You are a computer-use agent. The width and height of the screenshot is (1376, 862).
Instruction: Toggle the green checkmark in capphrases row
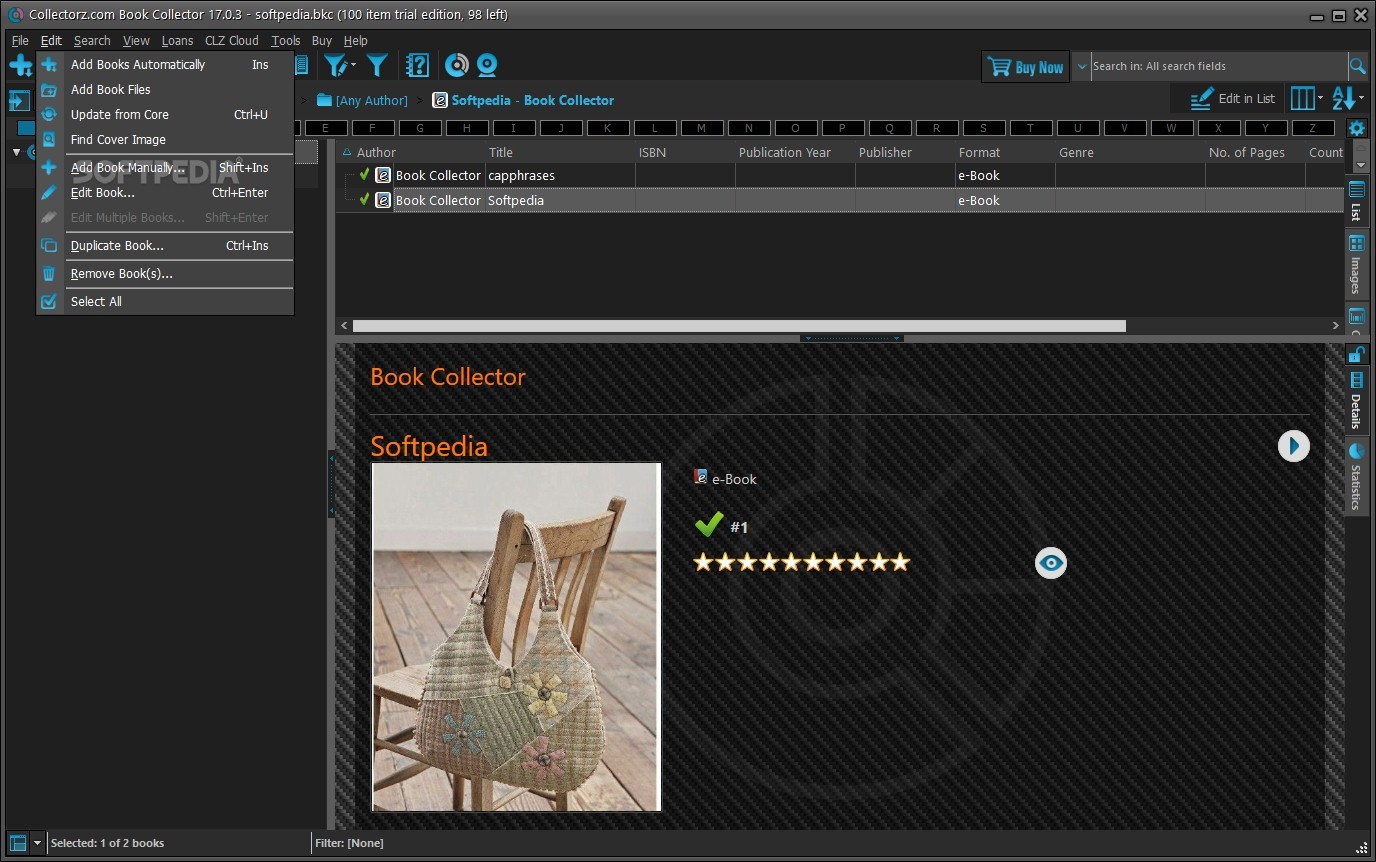coord(365,174)
